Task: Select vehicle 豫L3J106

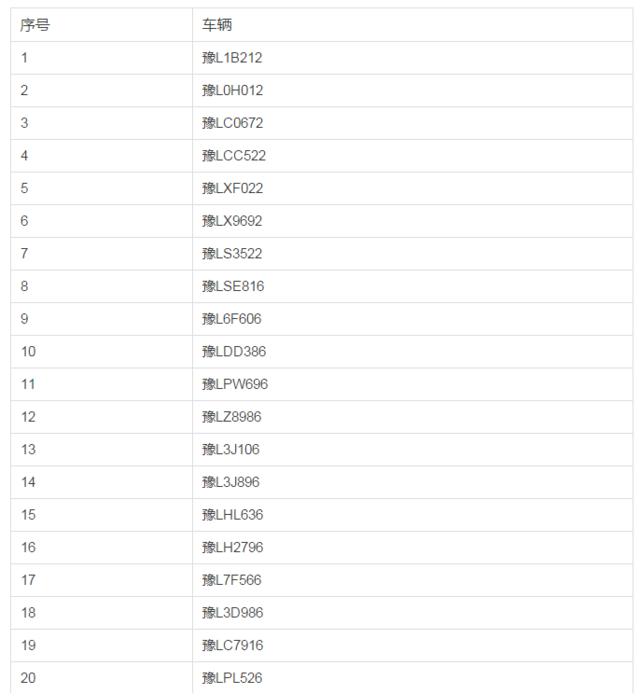Action: click(230, 449)
